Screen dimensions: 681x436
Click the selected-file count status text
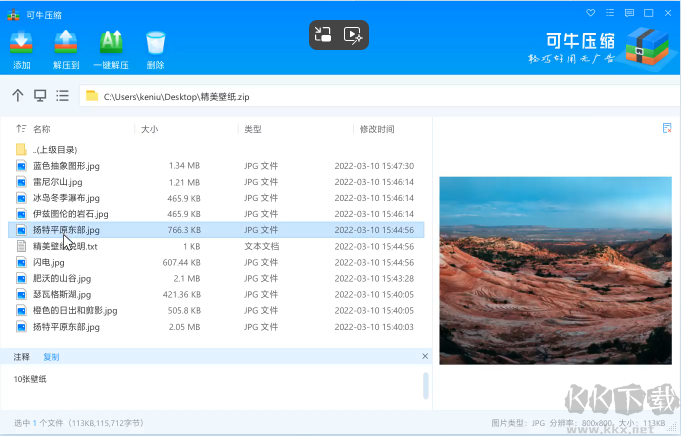(79, 423)
